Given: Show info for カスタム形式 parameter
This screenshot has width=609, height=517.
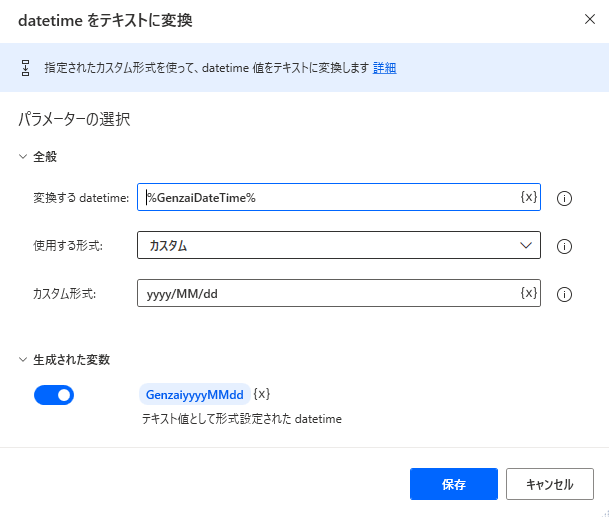Looking at the screenshot, I should click(x=564, y=294).
